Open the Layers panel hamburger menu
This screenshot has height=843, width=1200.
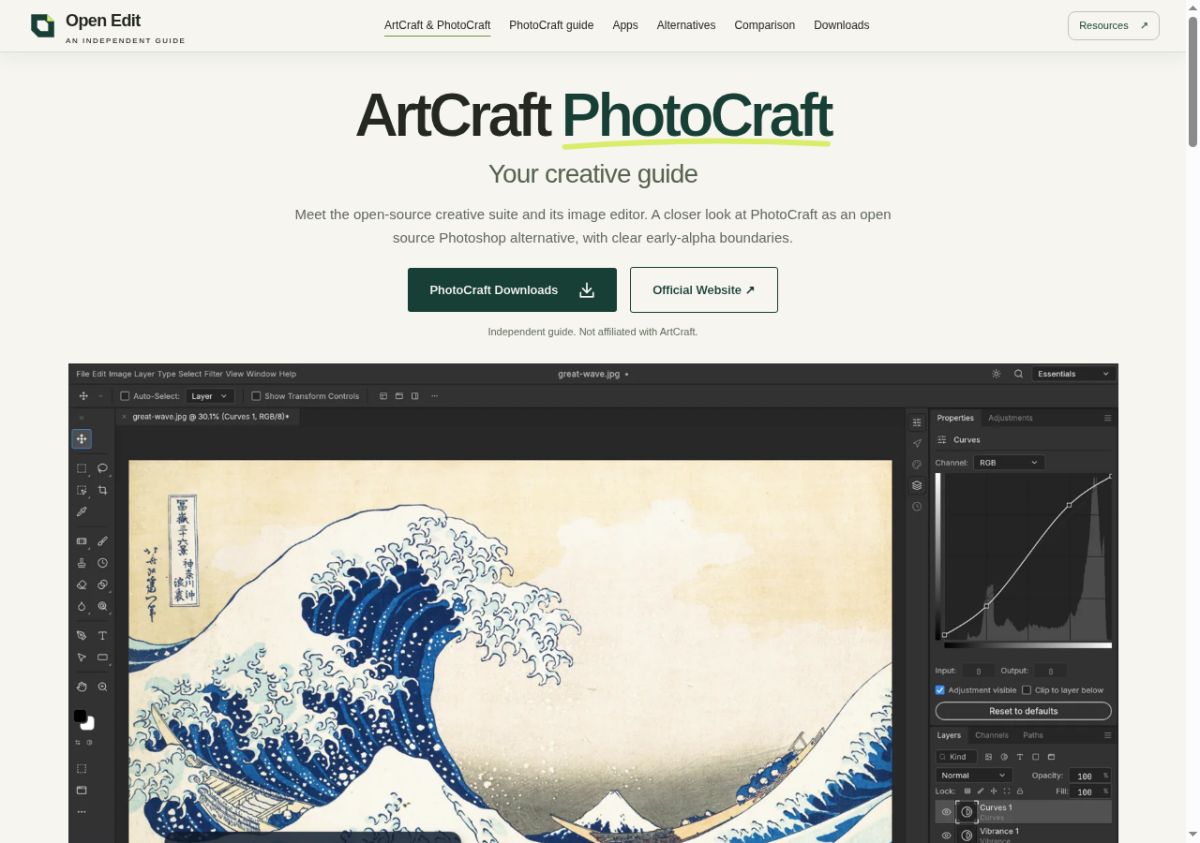1107,735
